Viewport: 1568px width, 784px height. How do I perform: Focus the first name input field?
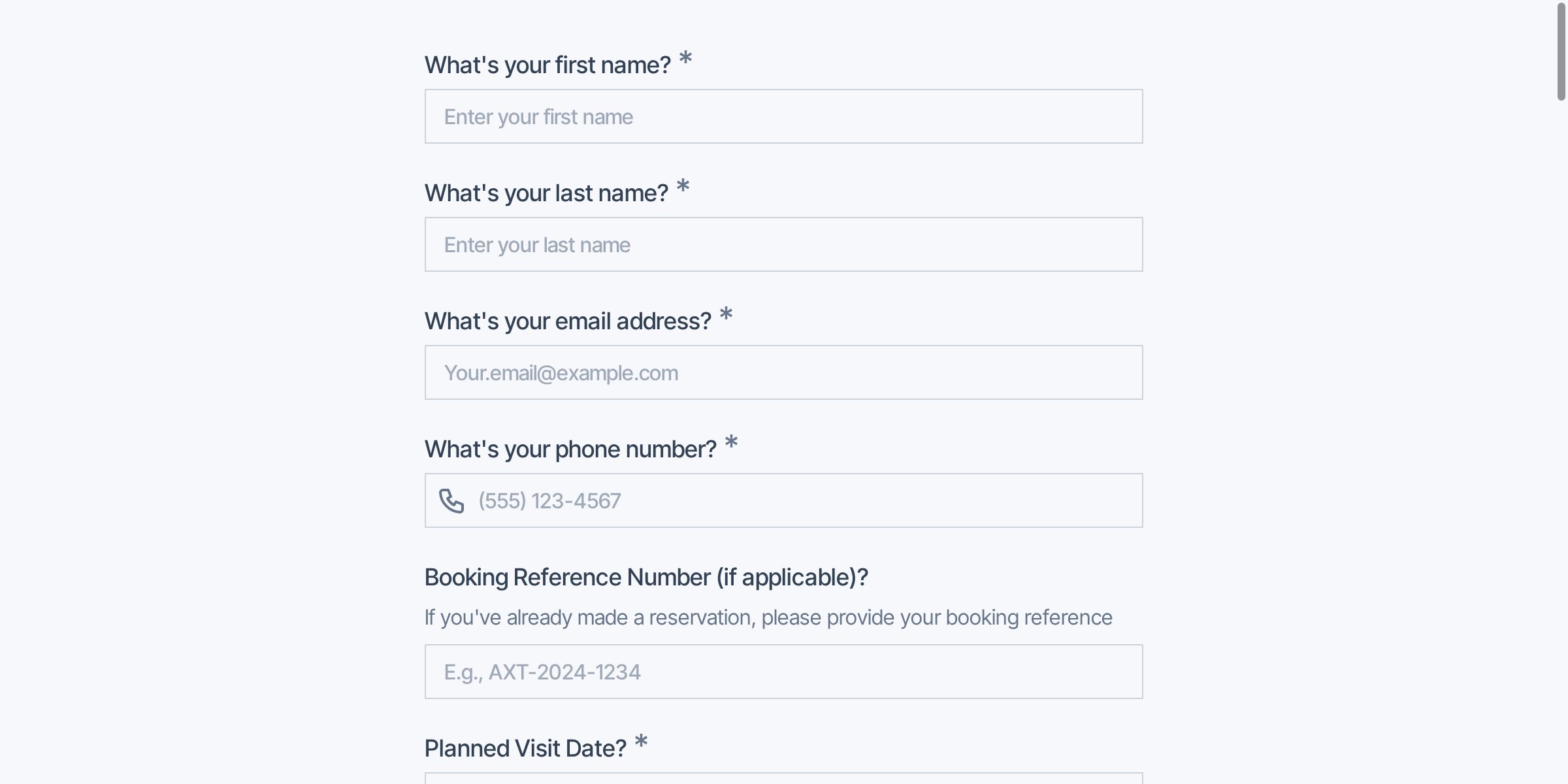(x=783, y=117)
